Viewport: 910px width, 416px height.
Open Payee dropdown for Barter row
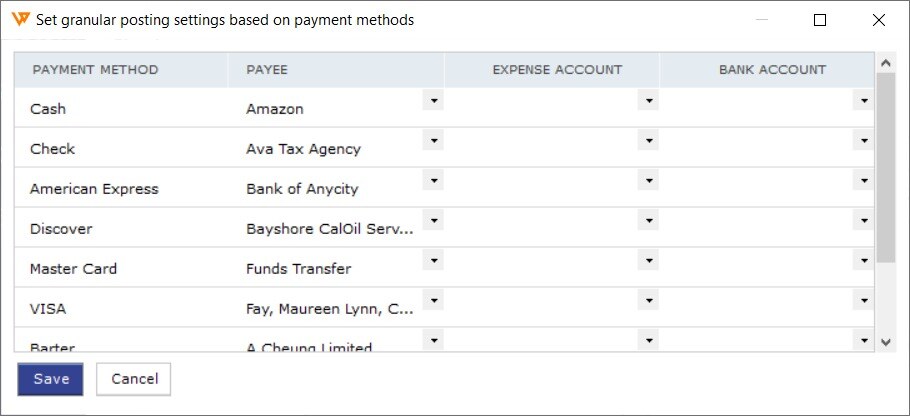(x=433, y=340)
